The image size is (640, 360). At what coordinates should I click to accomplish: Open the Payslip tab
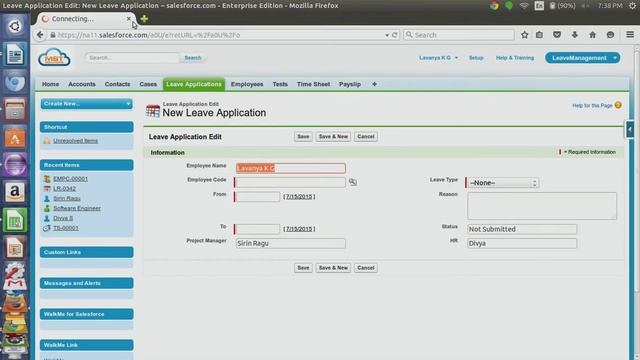tap(350, 84)
